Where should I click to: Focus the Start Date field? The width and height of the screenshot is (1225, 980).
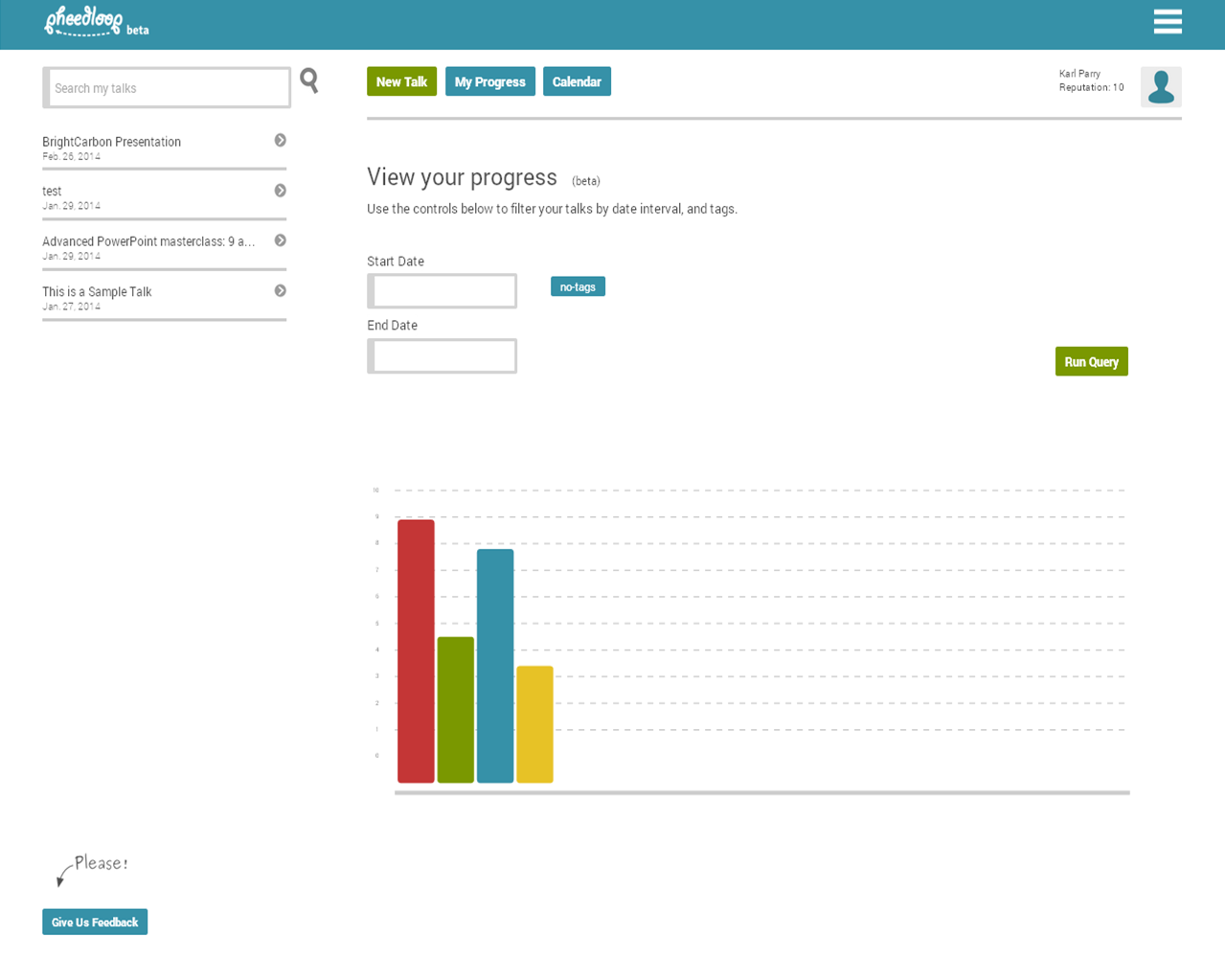pos(443,291)
